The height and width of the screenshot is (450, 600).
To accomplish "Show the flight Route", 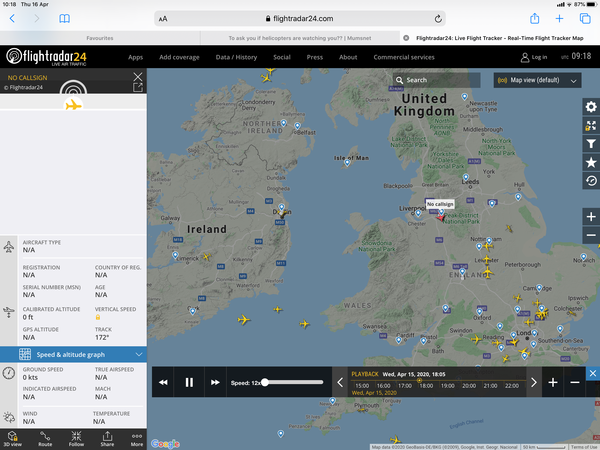I will 45,439.
